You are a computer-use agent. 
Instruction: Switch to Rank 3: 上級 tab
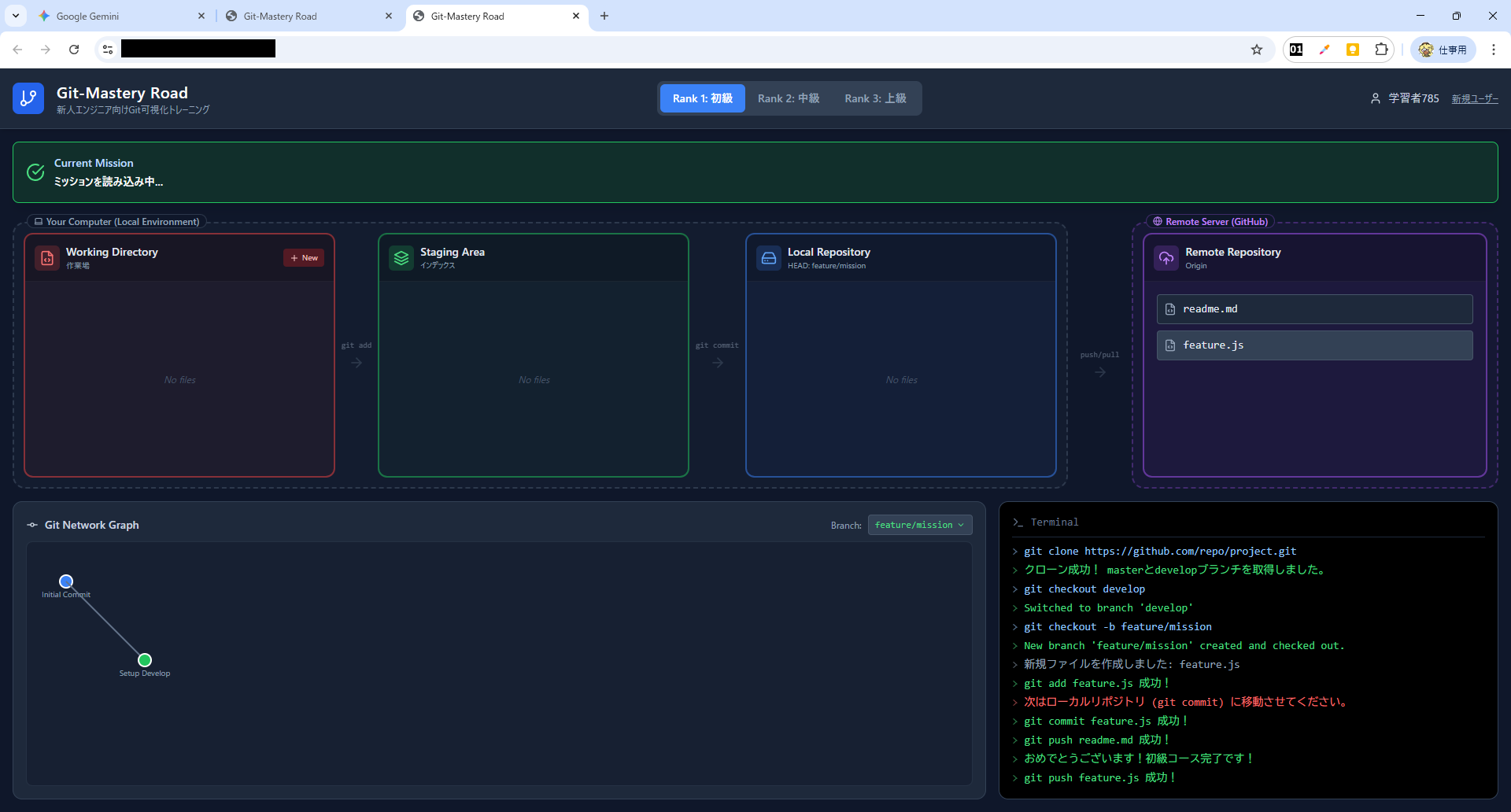tap(875, 98)
